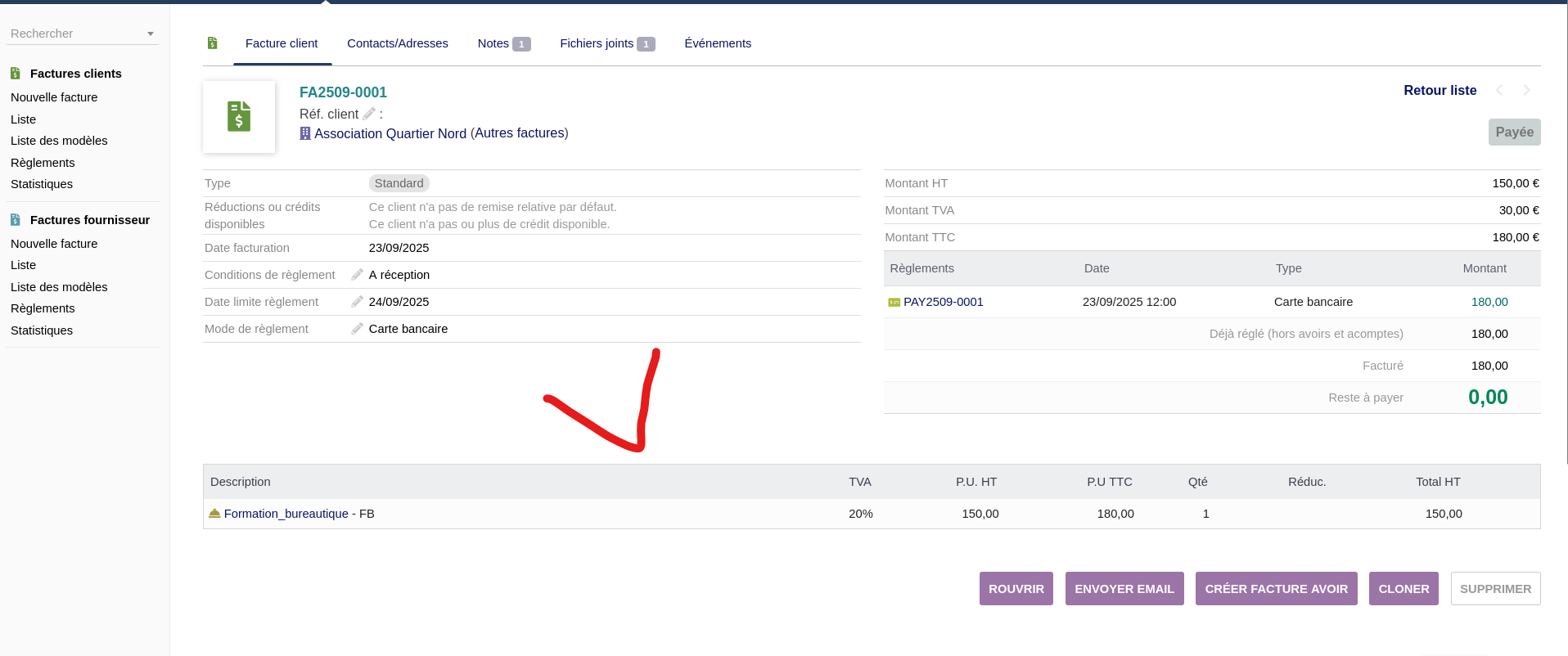Edit the Réf. client pencil icon
The width and height of the screenshot is (1568, 656).
pos(369,114)
